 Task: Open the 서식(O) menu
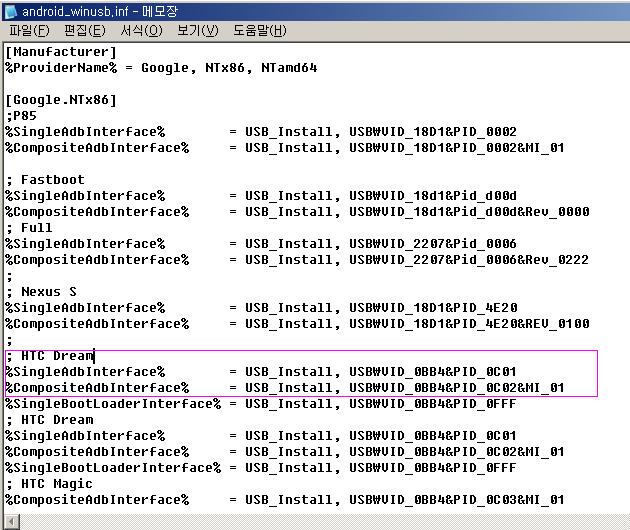[x=142, y=31]
